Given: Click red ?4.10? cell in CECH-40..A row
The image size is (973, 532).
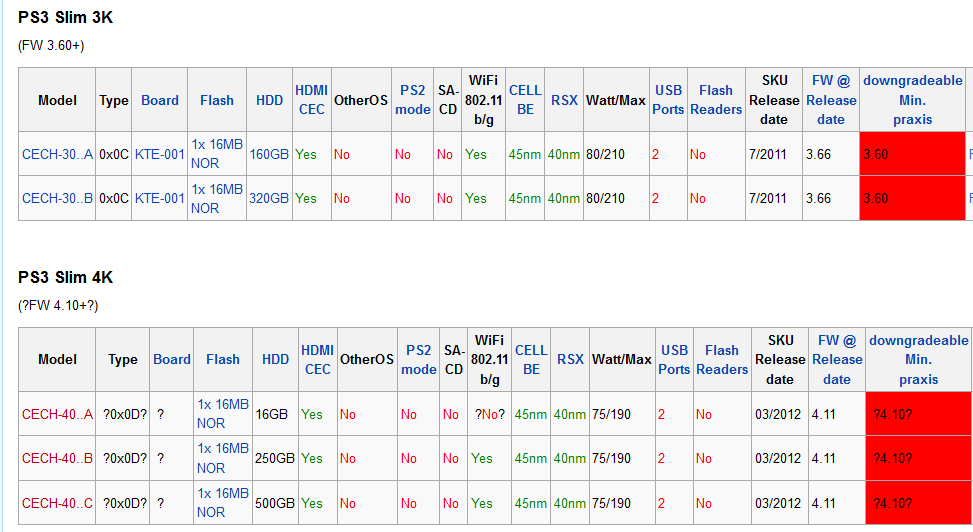Looking at the screenshot, I should [x=918, y=414].
